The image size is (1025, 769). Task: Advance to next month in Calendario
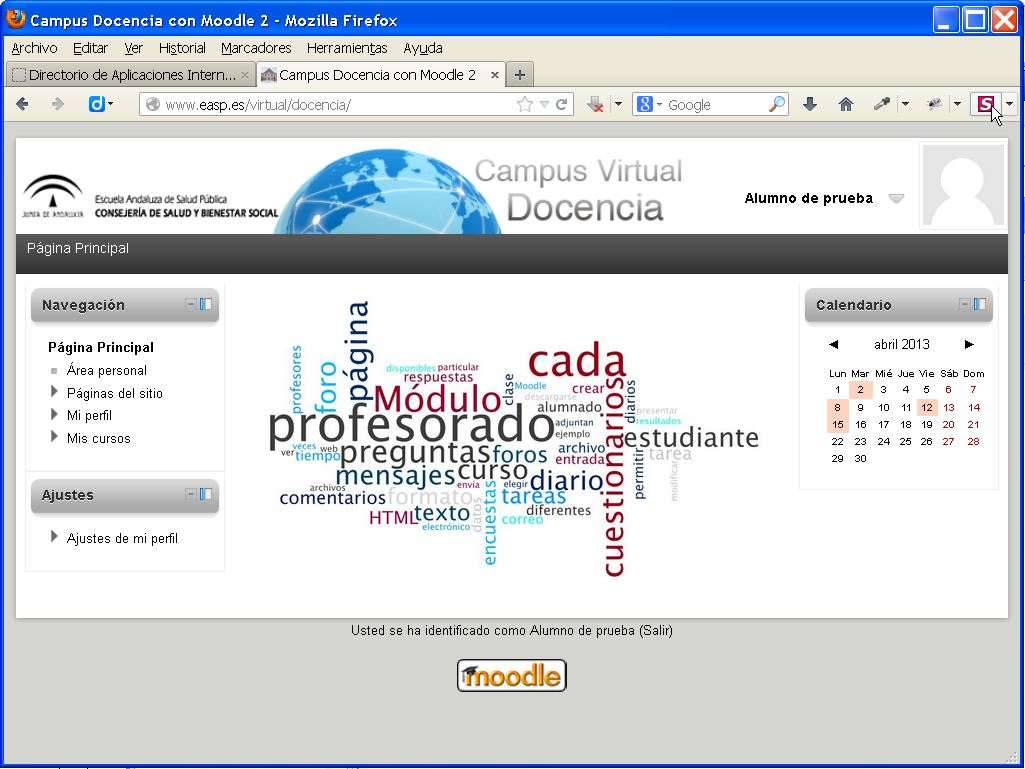[969, 345]
